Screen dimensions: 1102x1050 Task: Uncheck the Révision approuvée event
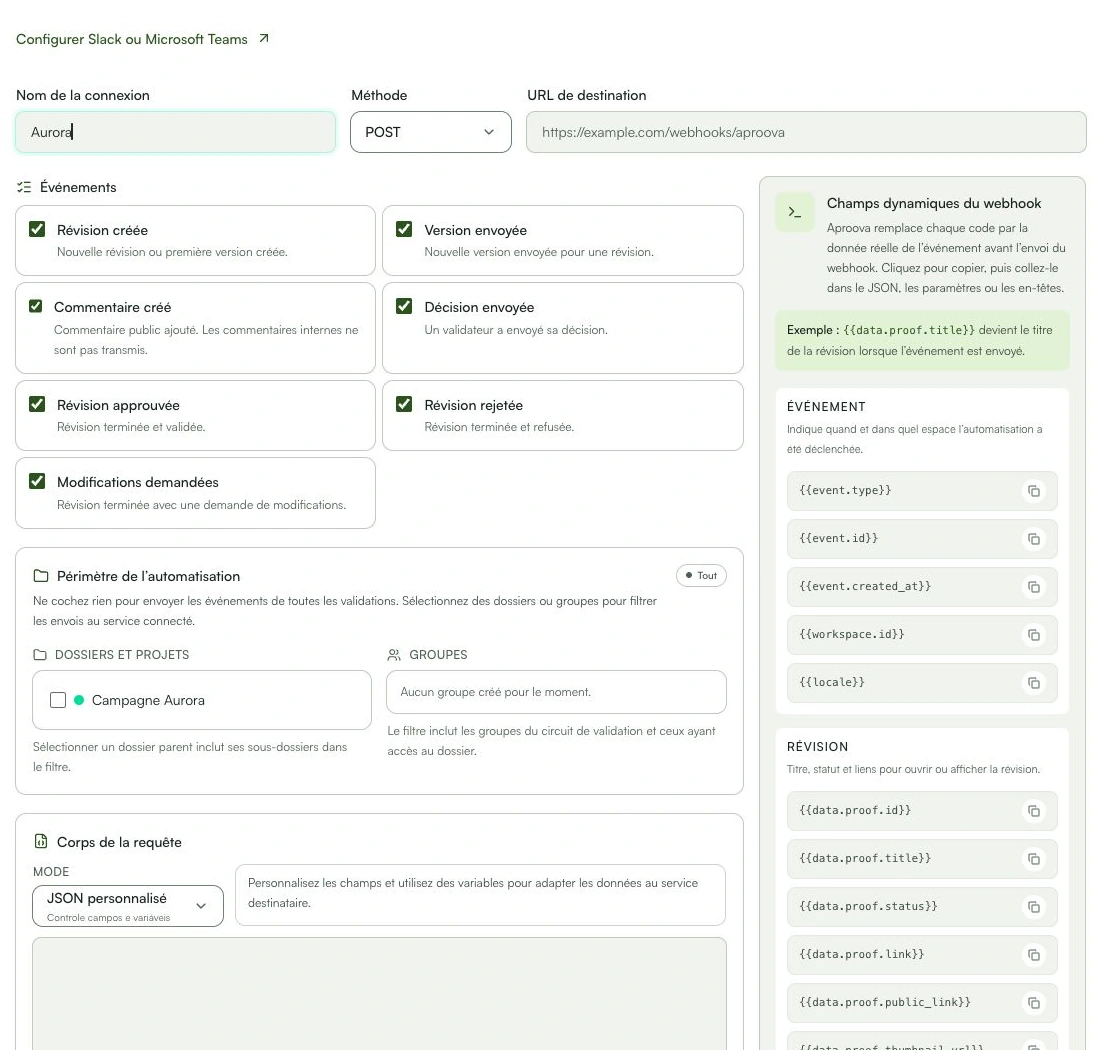pos(37,404)
